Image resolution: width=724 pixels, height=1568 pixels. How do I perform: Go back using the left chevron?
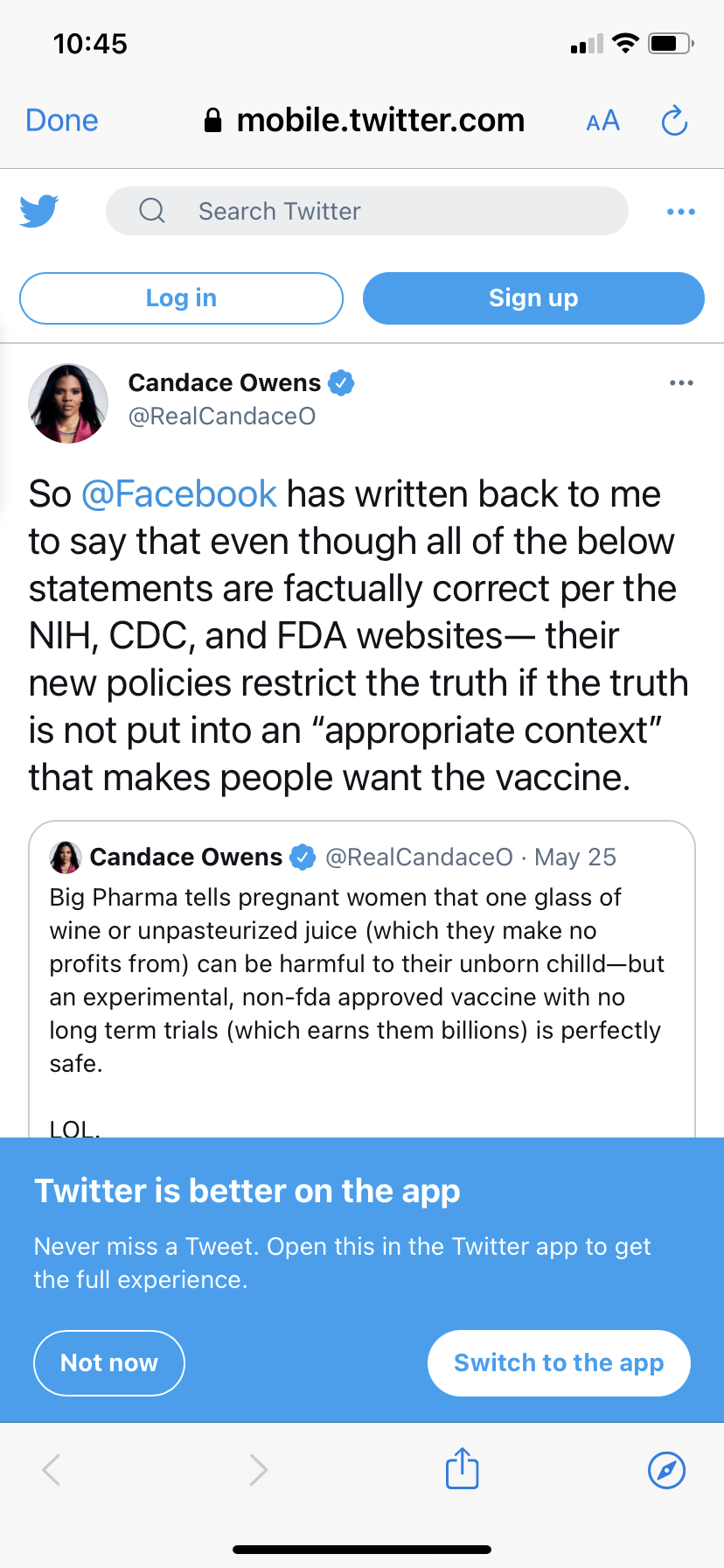pyautogui.click(x=52, y=1469)
